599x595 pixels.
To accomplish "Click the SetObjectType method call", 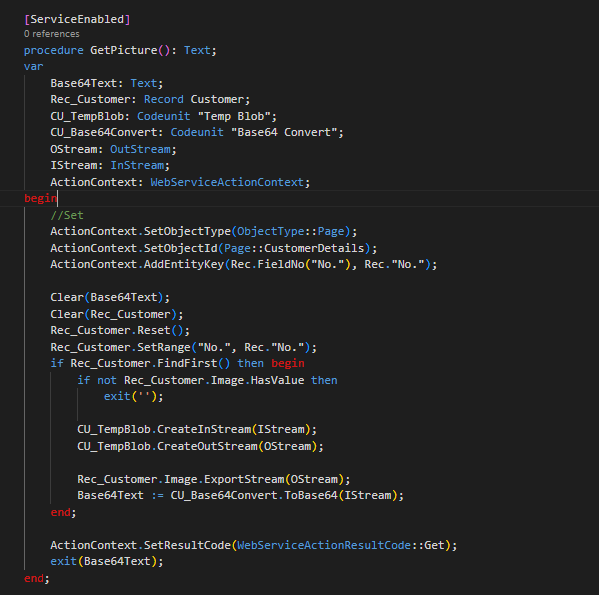I will pos(187,231).
